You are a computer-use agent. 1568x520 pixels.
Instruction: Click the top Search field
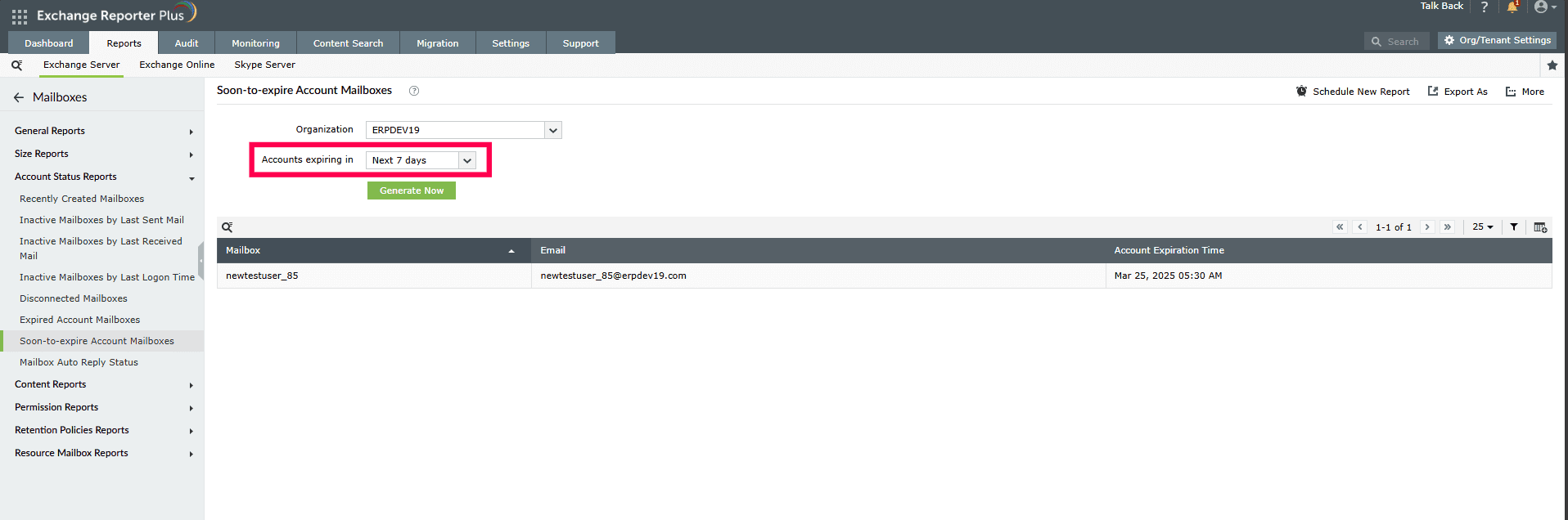(1396, 42)
